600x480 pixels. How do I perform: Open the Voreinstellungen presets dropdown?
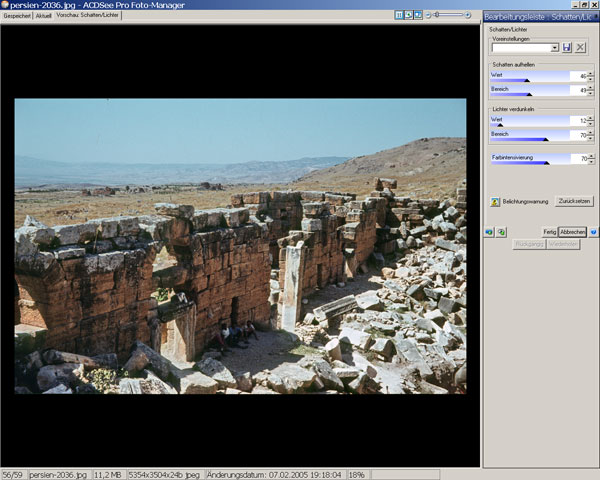click(x=554, y=47)
